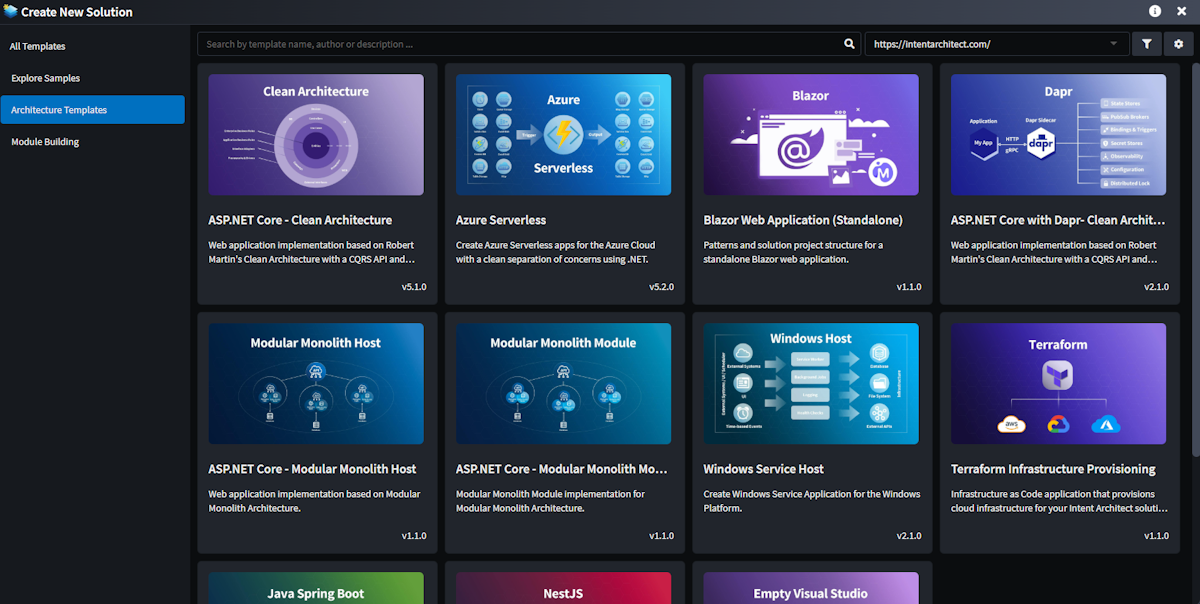Pick the Blazor template thumbnail
Image resolution: width=1200 pixels, height=604 pixels.
point(811,134)
